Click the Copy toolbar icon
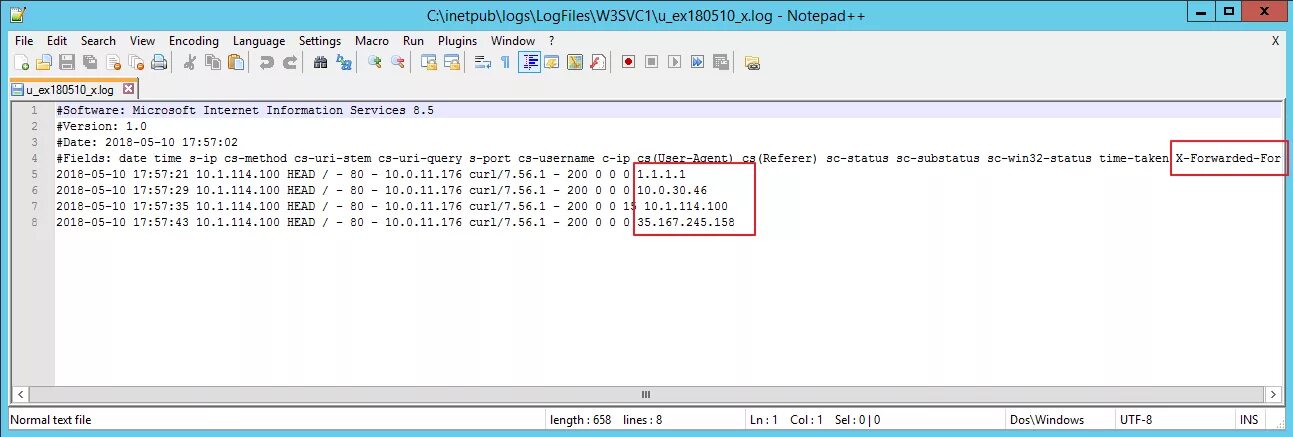 pyautogui.click(x=212, y=62)
